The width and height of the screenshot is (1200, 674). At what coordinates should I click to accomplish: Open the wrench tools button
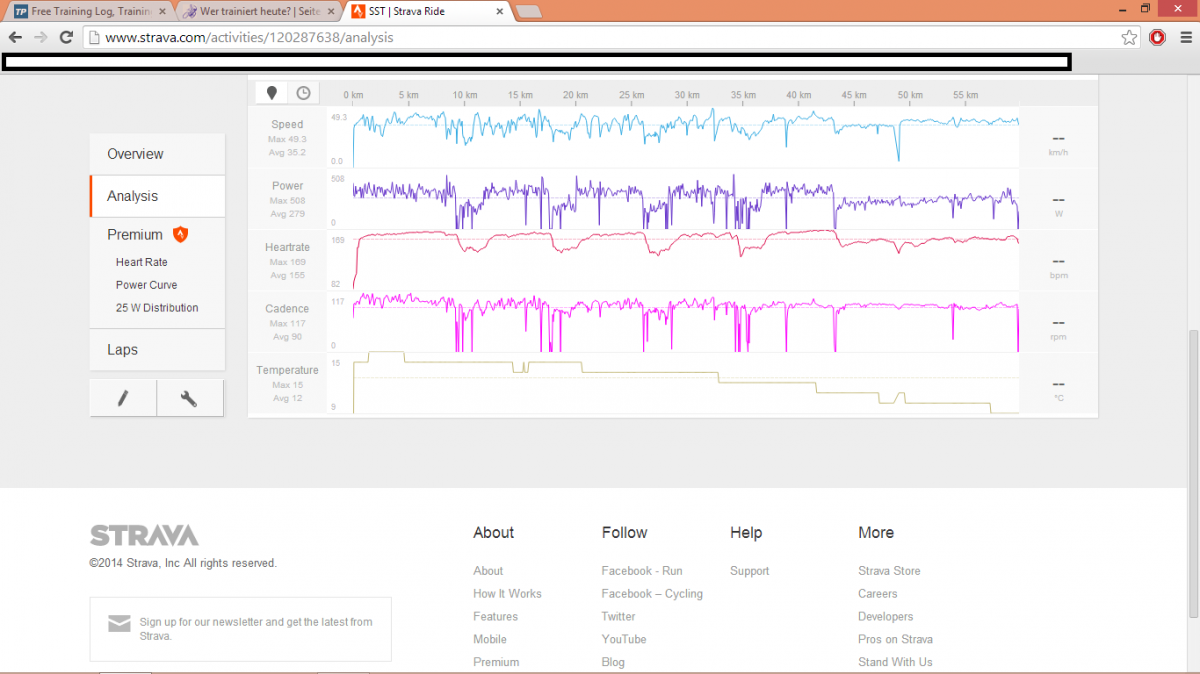point(189,398)
